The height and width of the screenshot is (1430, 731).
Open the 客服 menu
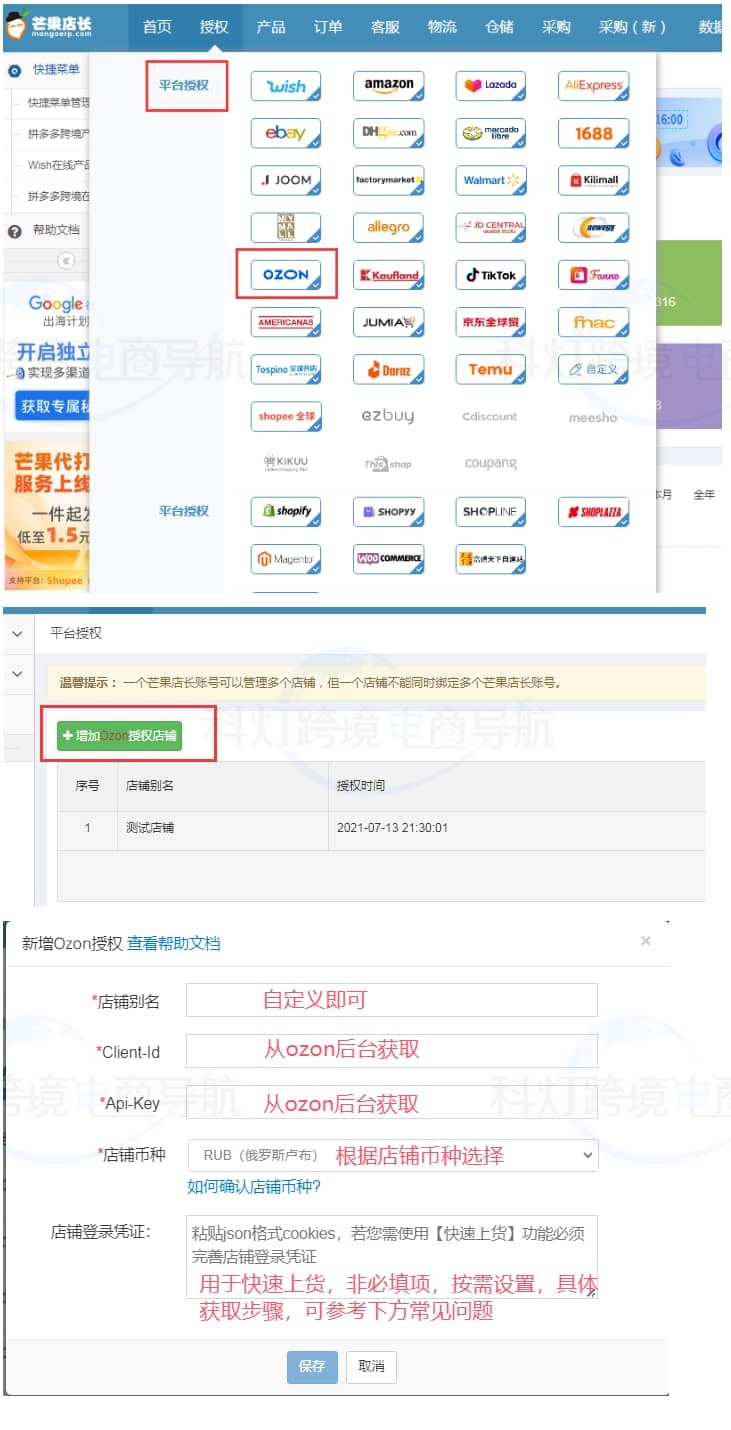pyautogui.click(x=385, y=27)
